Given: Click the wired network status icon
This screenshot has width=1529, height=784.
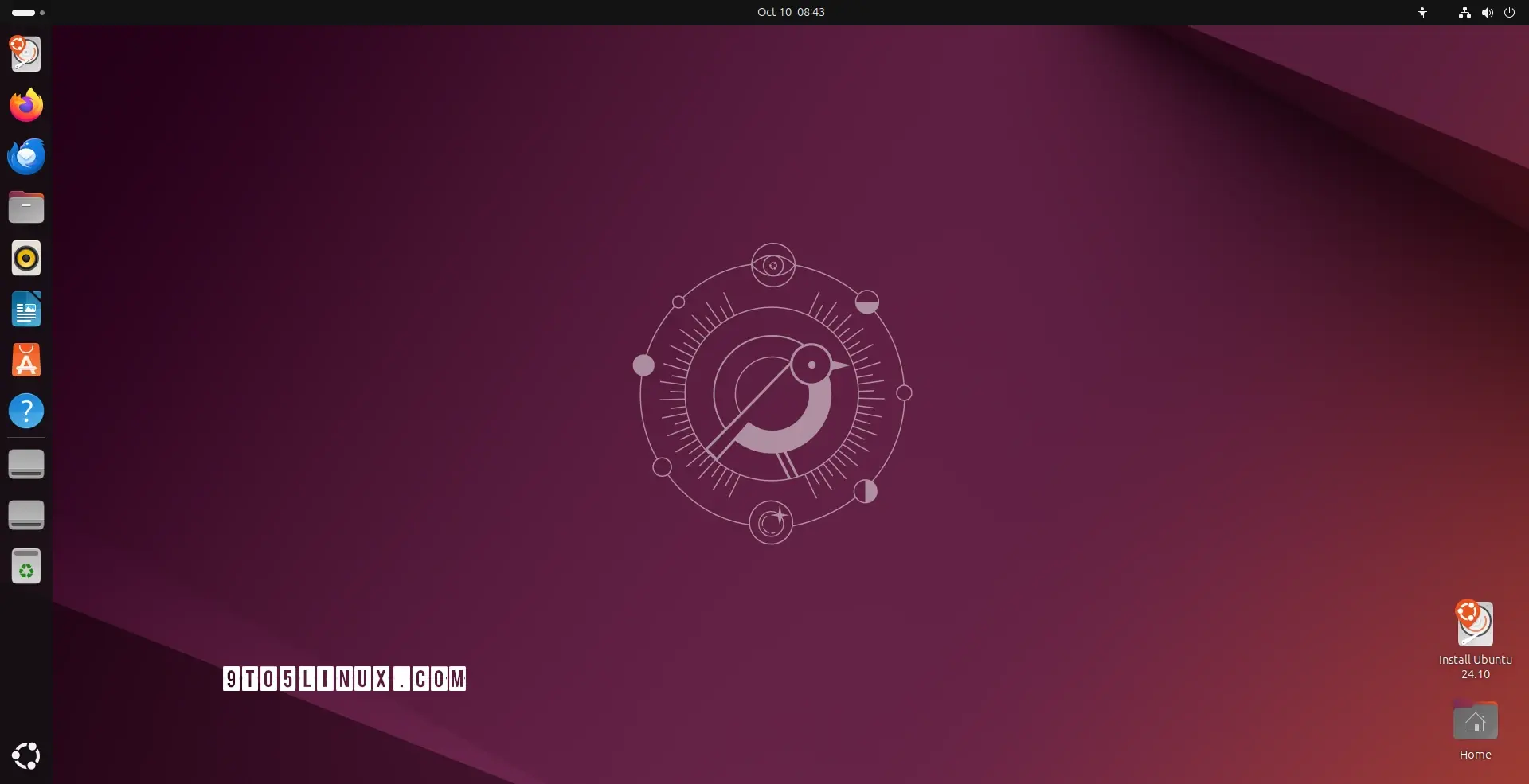Looking at the screenshot, I should point(1464,13).
